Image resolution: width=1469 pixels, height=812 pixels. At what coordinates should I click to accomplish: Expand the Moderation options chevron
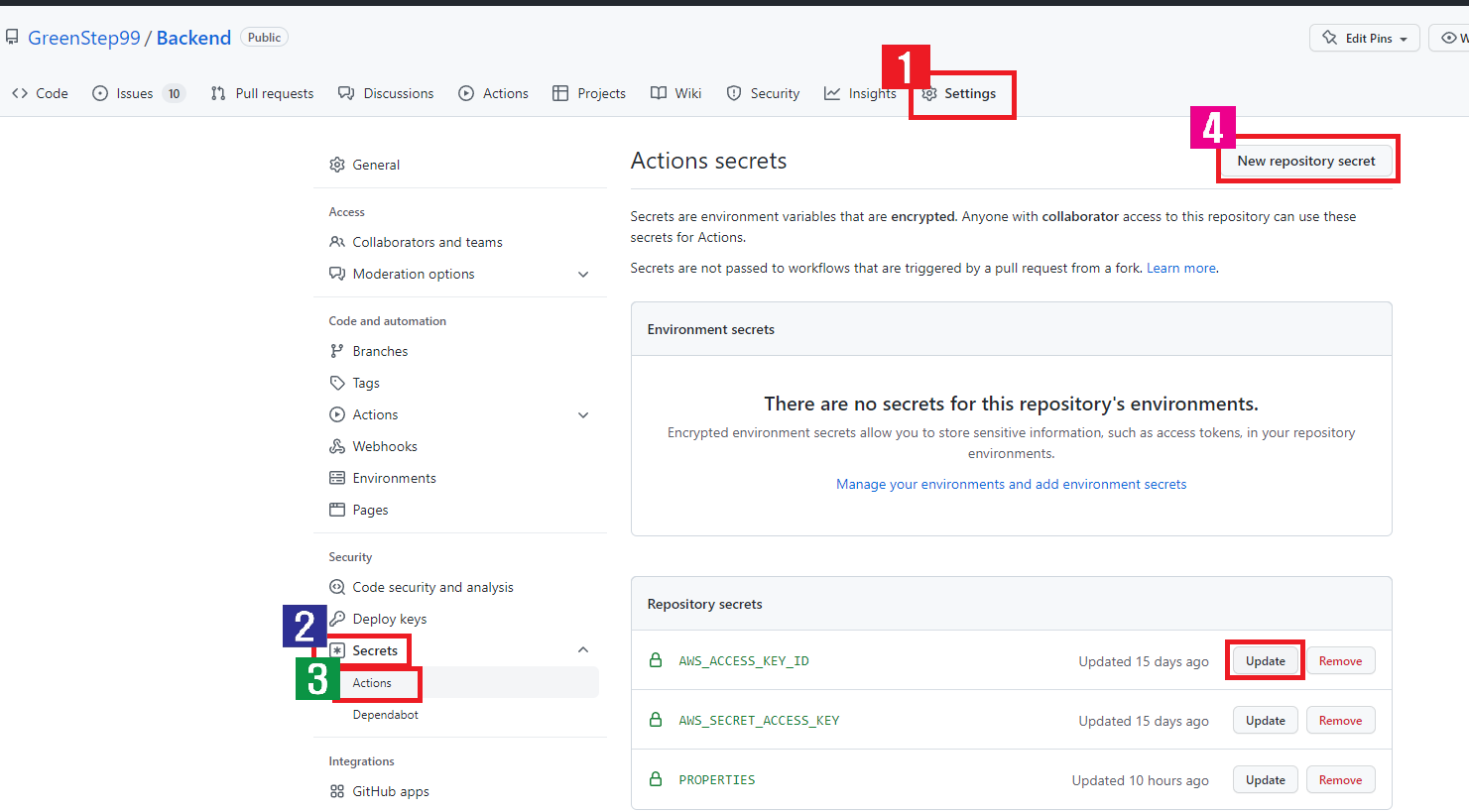[583, 274]
